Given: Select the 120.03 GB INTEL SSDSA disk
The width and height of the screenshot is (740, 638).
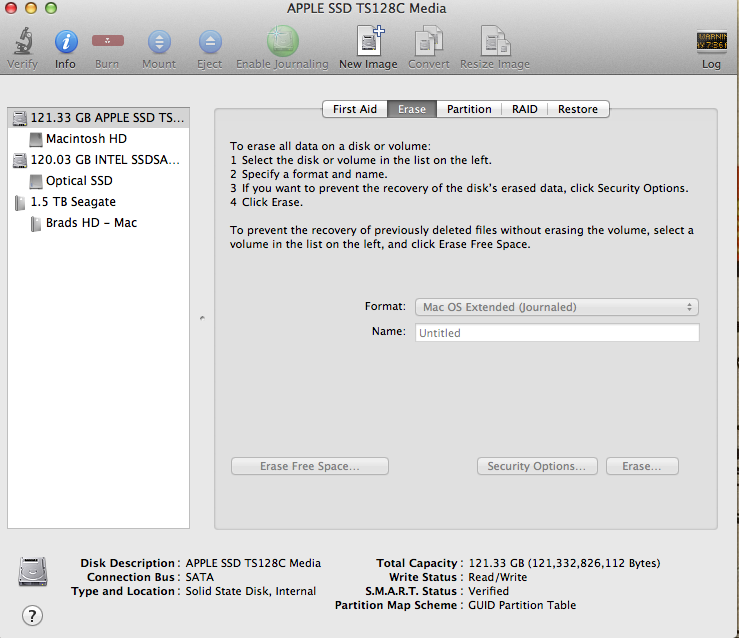Looking at the screenshot, I should pyautogui.click(x=99, y=160).
